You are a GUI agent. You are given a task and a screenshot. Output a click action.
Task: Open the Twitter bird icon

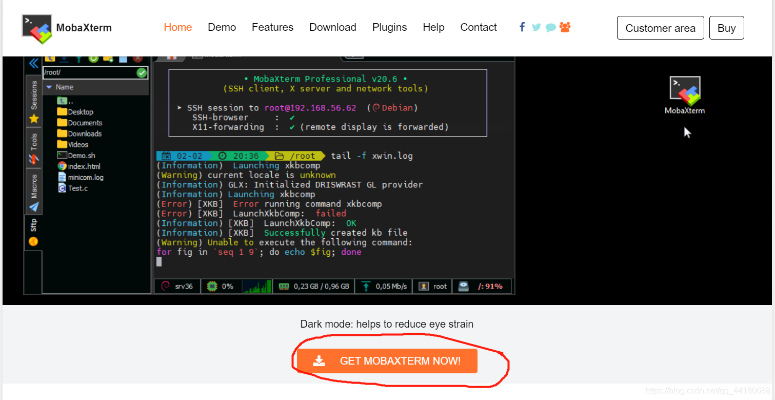point(536,28)
